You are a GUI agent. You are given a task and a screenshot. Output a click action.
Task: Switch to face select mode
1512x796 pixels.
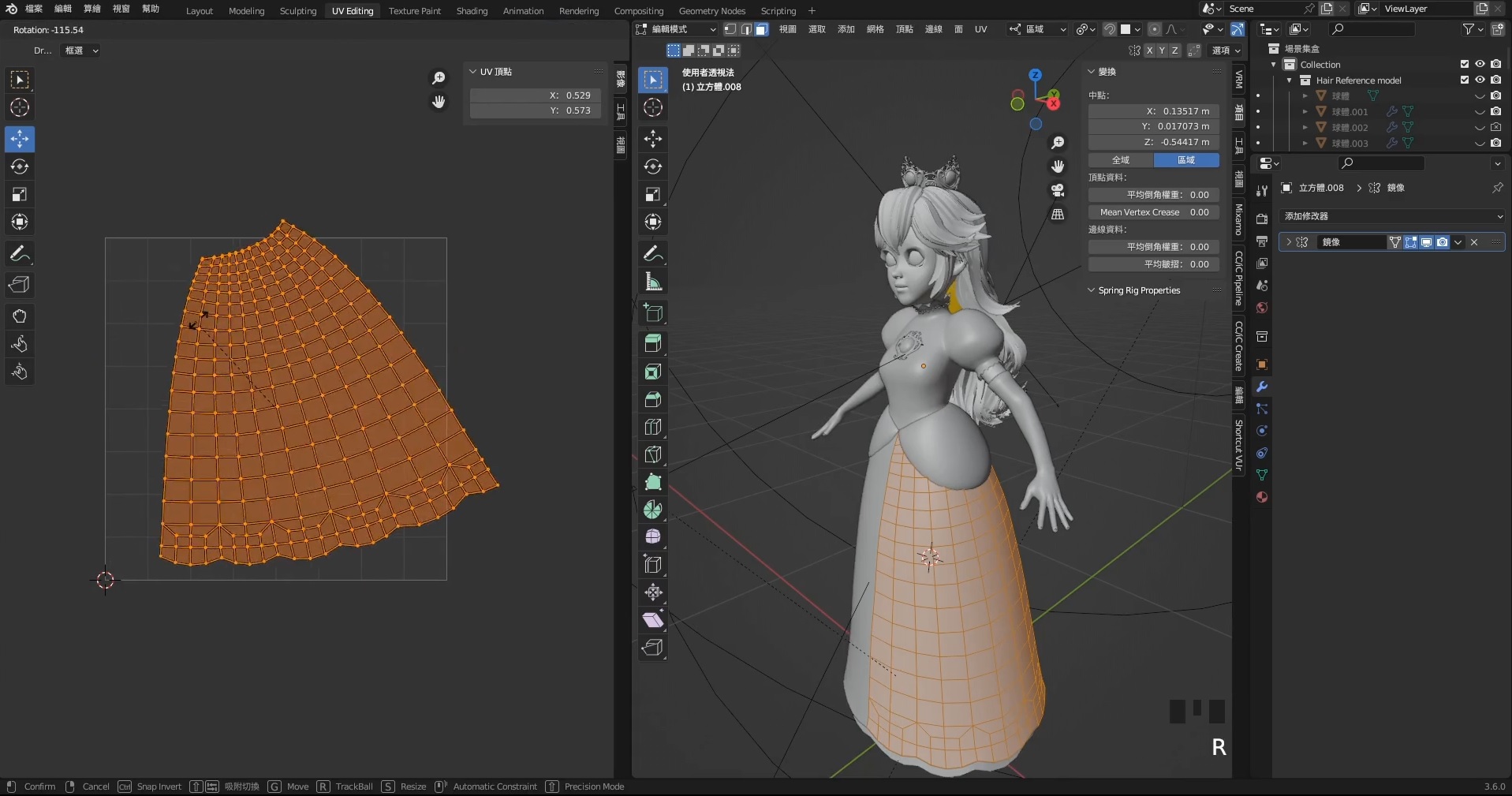click(x=762, y=29)
